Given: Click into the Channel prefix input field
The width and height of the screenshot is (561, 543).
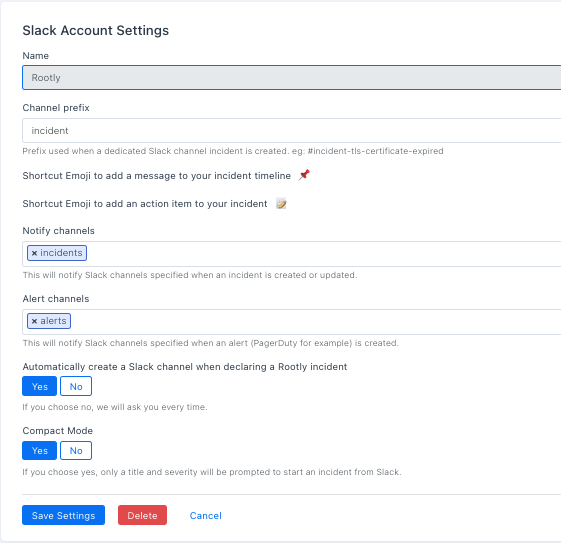Looking at the screenshot, I should tap(292, 131).
